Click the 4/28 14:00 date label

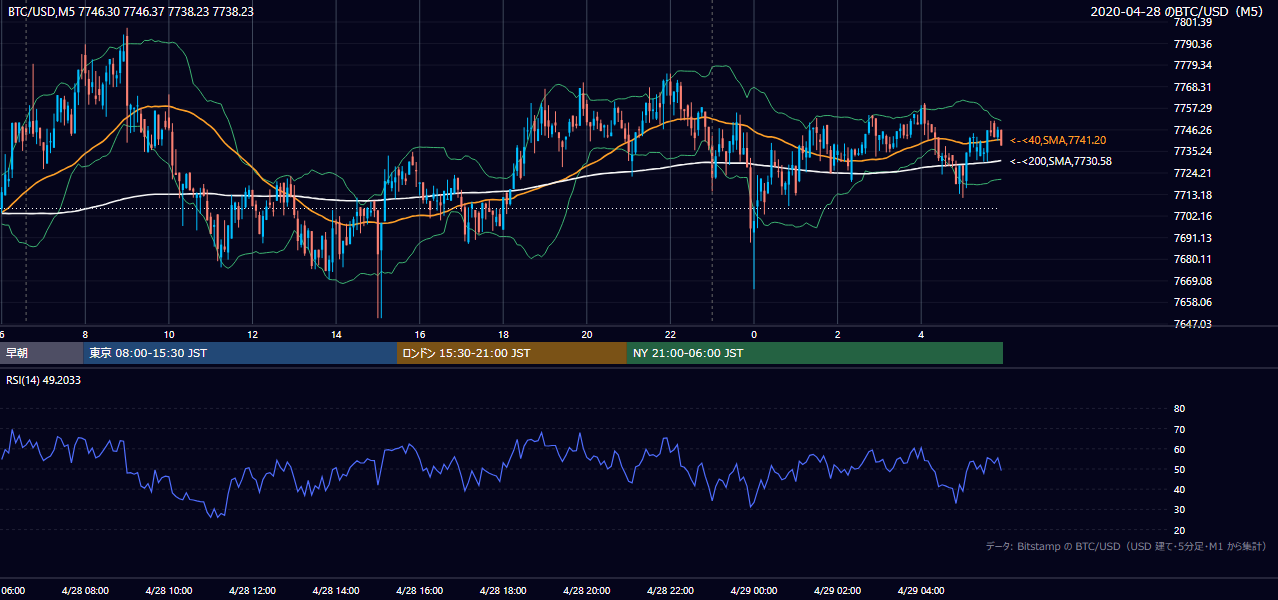pos(335,590)
